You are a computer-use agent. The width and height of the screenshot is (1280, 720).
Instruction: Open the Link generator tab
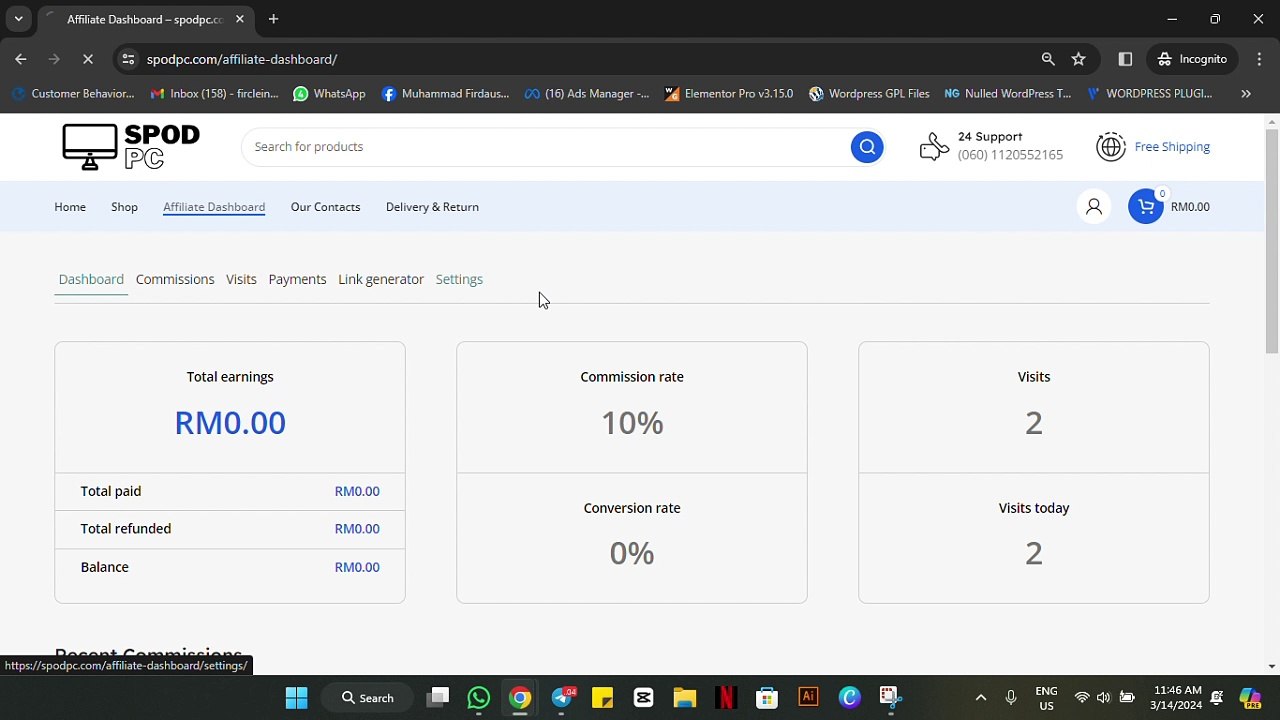click(x=381, y=279)
